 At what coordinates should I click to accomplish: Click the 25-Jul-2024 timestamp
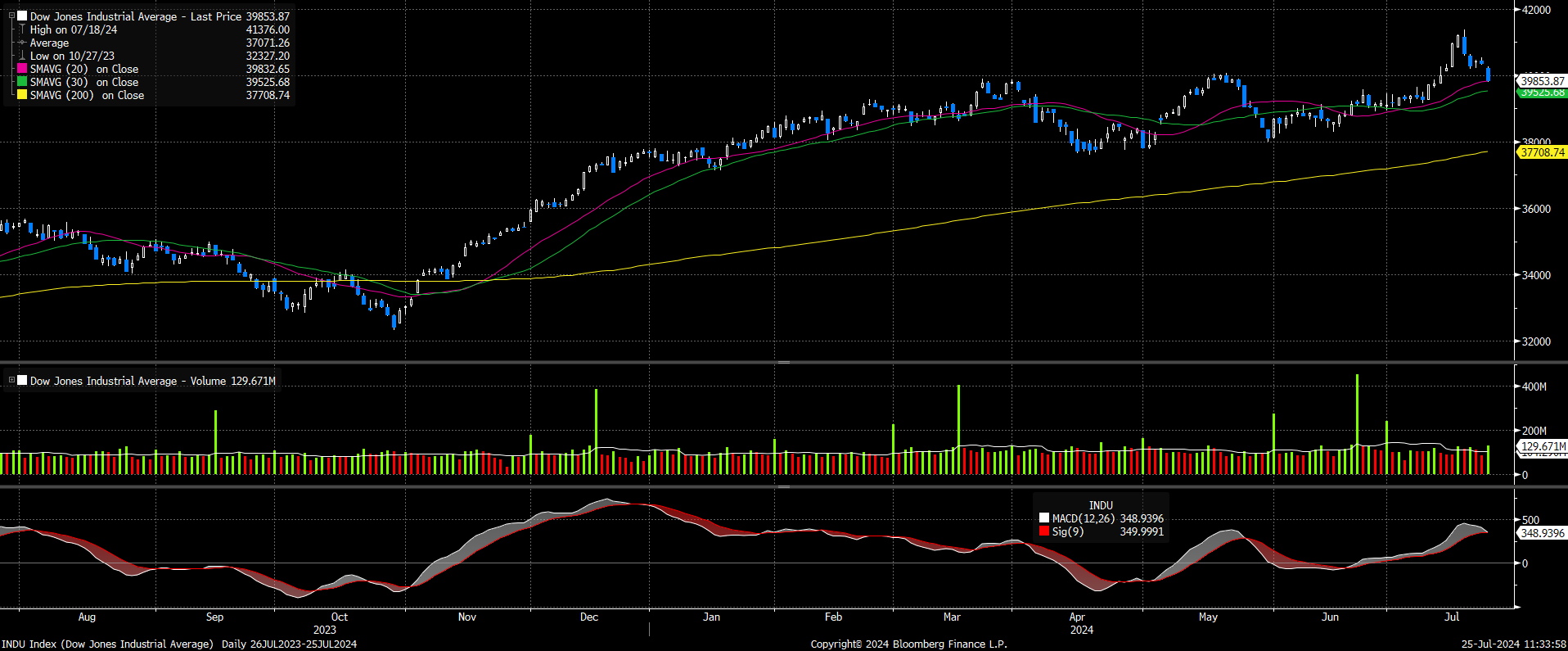(1514, 644)
